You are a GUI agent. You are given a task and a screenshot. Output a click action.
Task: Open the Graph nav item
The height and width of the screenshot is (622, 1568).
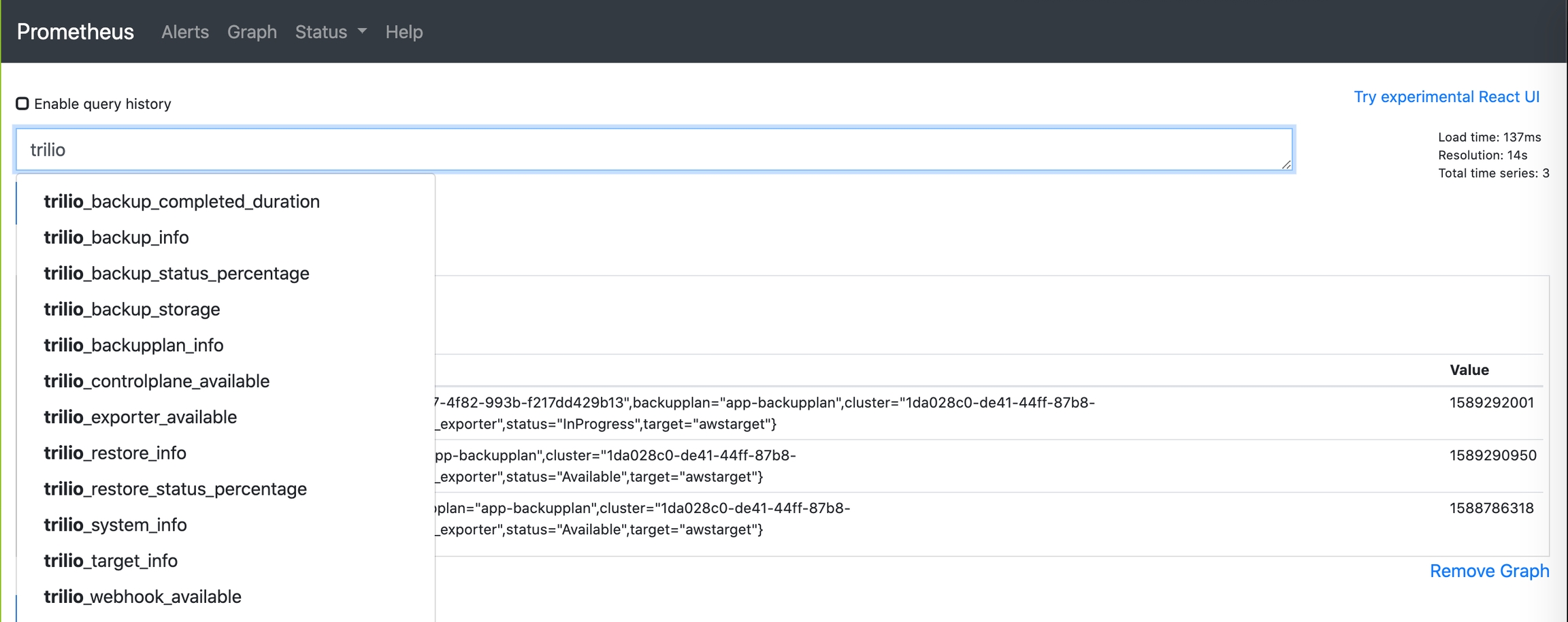pyautogui.click(x=252, y=32)
